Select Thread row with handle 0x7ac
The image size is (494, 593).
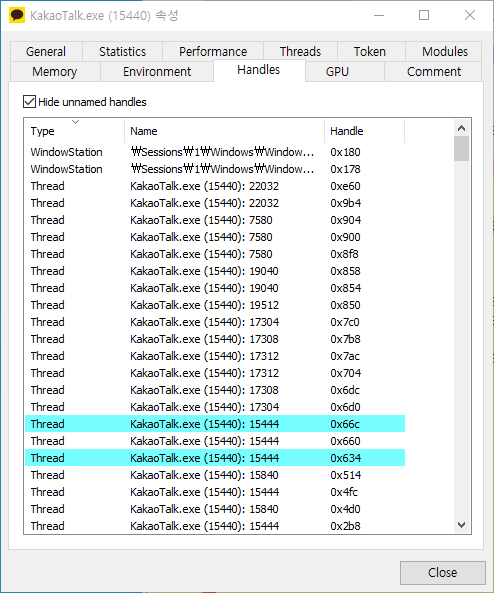[x=215, y=356]
